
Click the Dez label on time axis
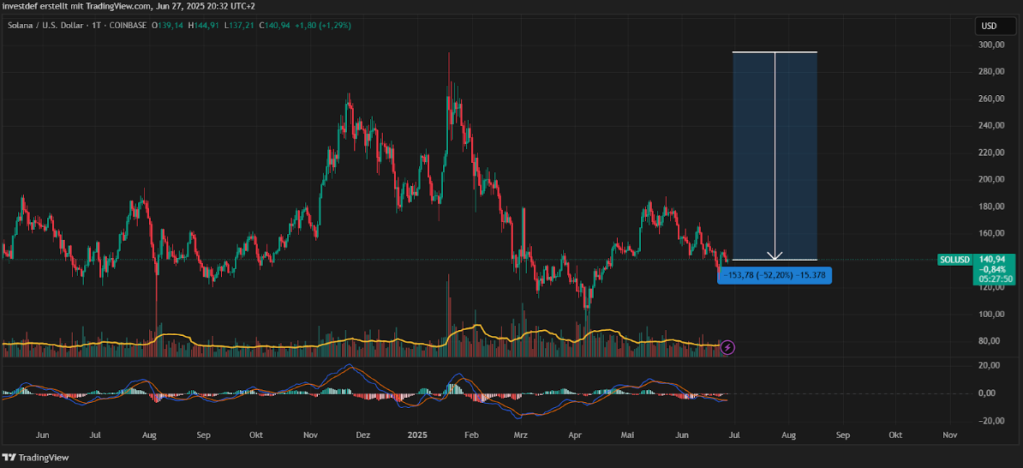pos(363,436)
